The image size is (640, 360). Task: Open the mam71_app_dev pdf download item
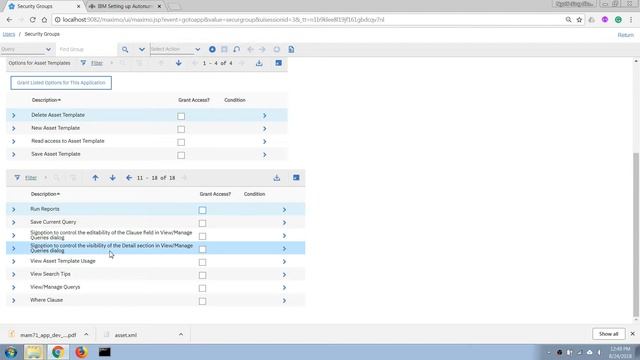click(x=48, y=335)
